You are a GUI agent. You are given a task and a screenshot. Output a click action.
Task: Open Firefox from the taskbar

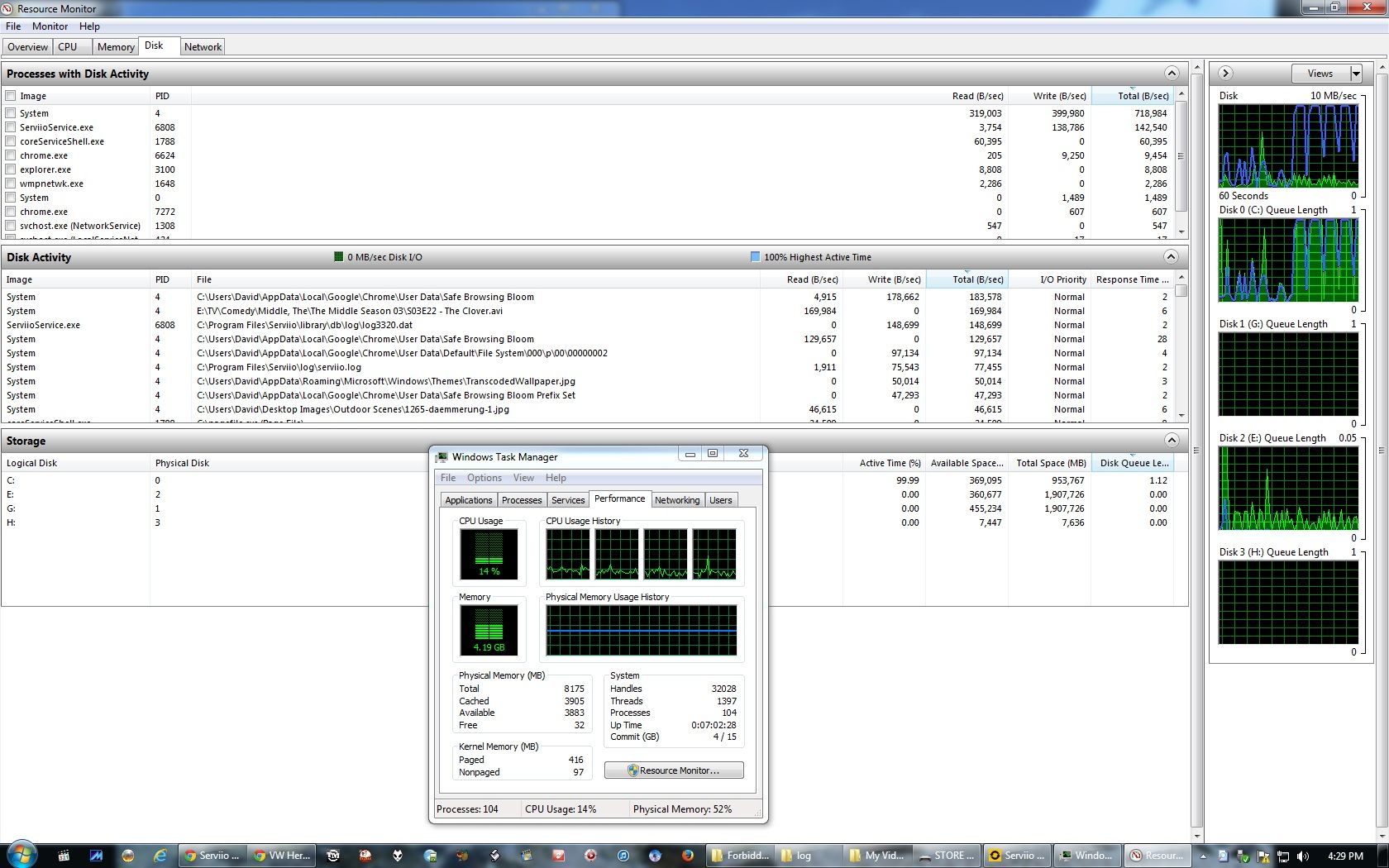click(x=687, y=856)
